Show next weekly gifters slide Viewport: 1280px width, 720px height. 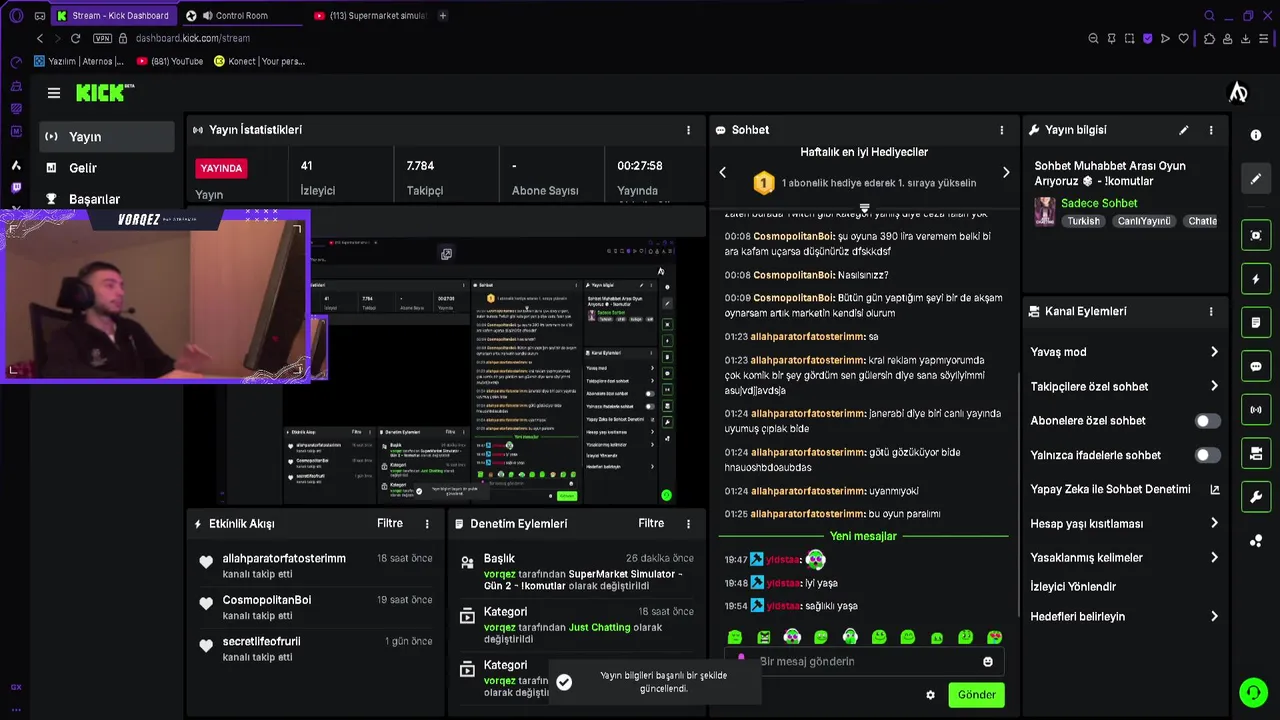(1006, 172)
